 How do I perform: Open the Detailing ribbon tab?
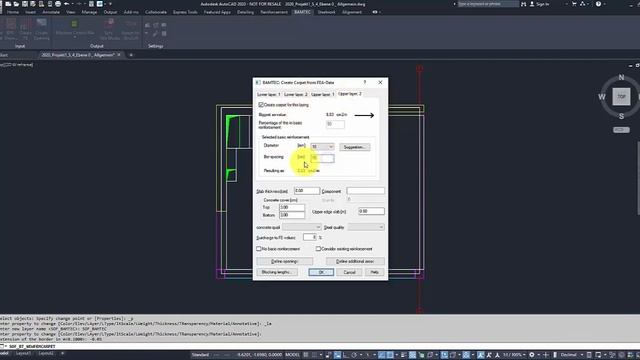(x=245, y=12)
